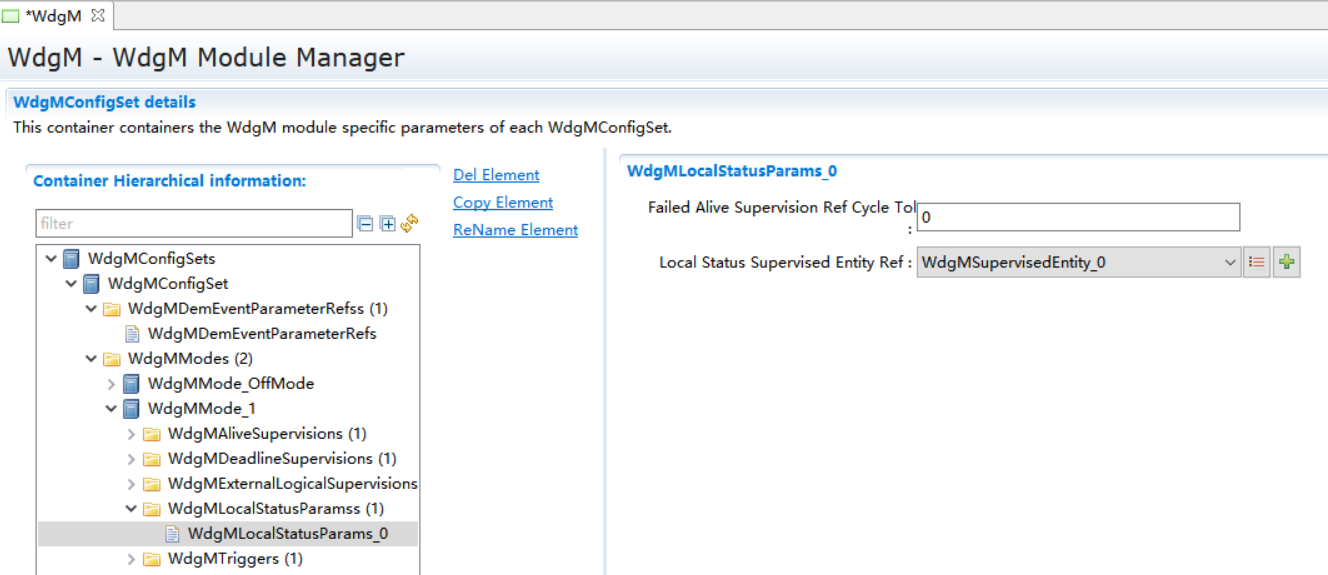
Task: Switch to the *WdgM tab
Action: tap(52, 16)
